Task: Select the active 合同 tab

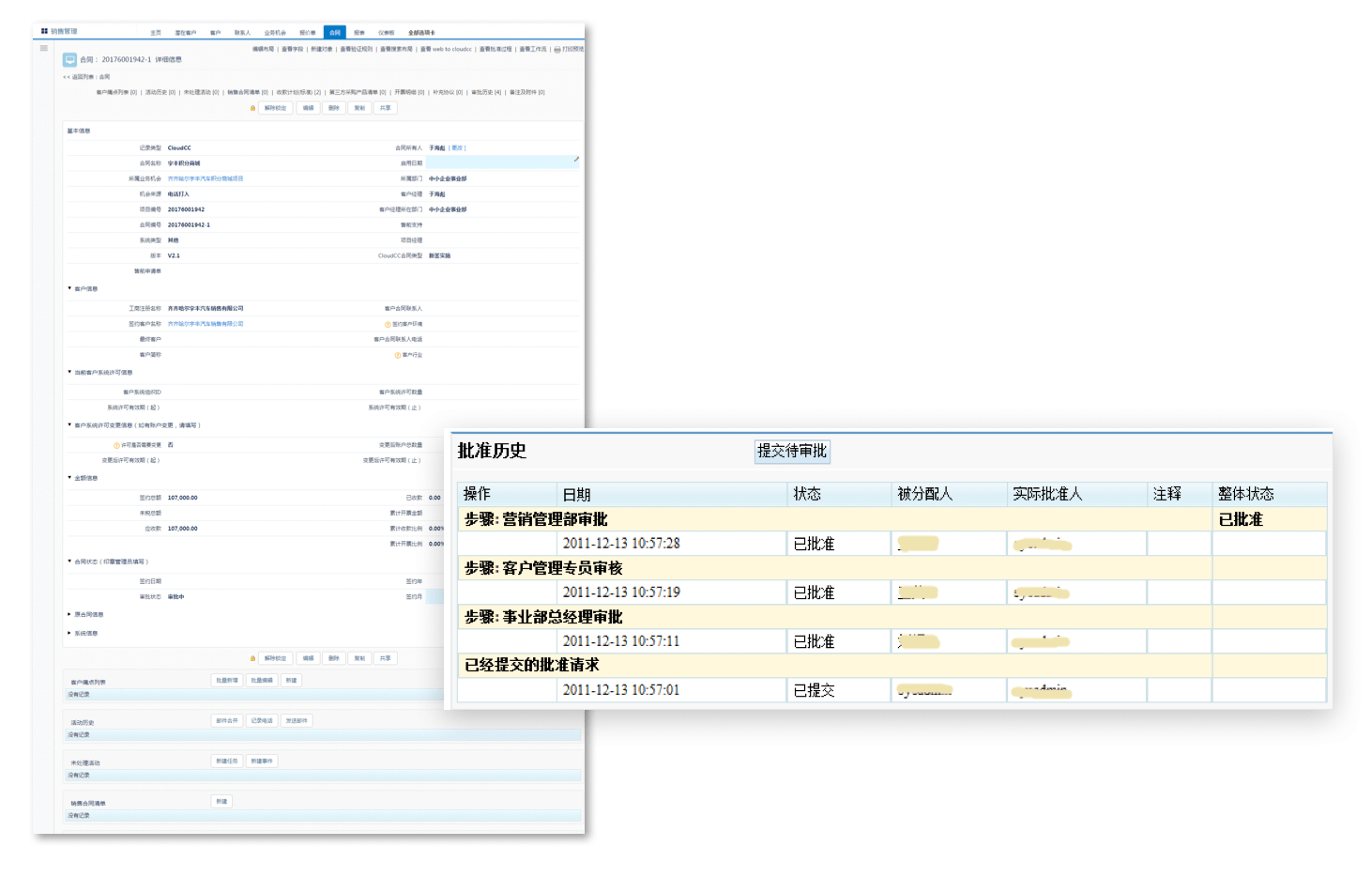Action: (x=335, y=33)
